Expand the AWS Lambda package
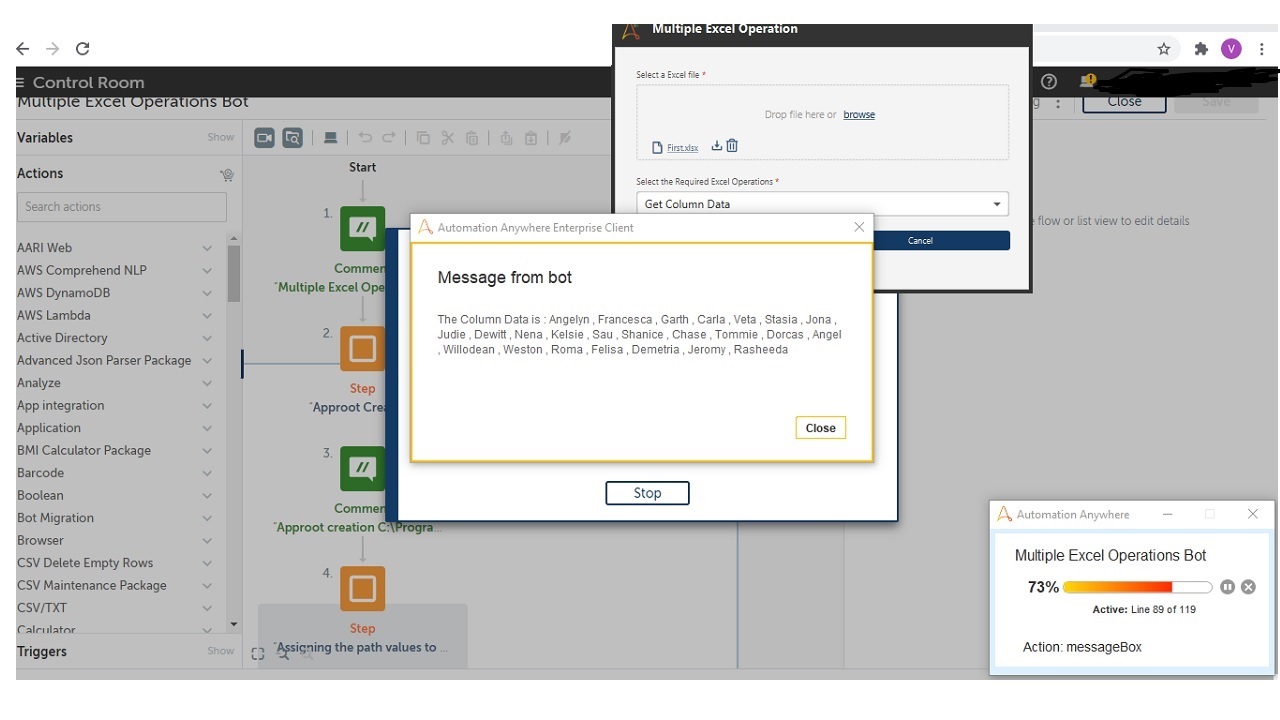The height and width of the screenshot is (720, 1280). click(x=207, y=315)
